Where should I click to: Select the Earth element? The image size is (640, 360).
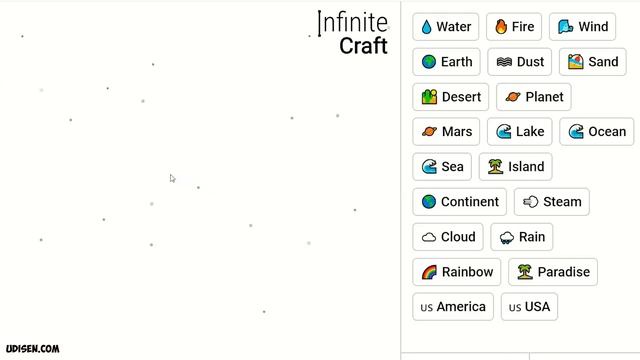(x=447, y=62)
